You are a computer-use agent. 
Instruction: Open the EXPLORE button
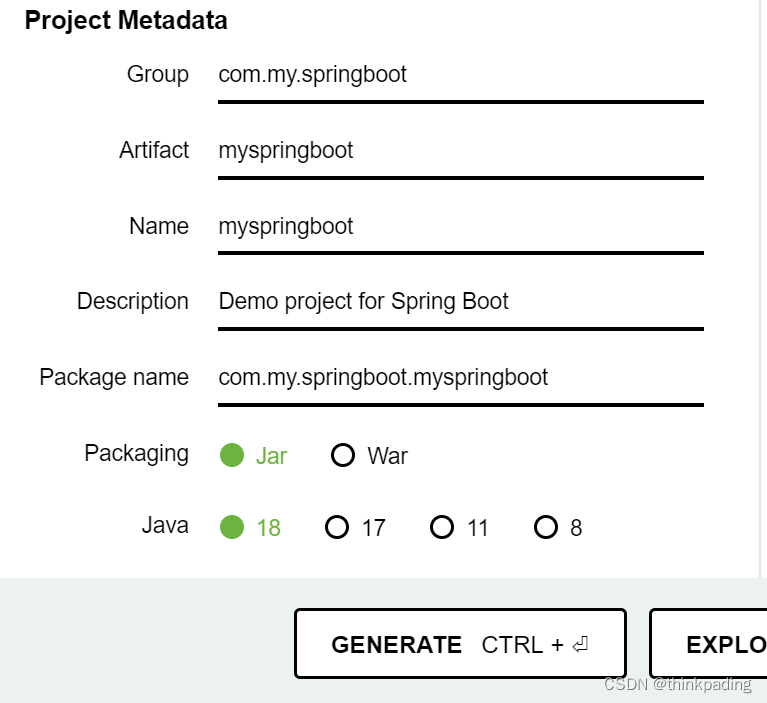point(708,645)
